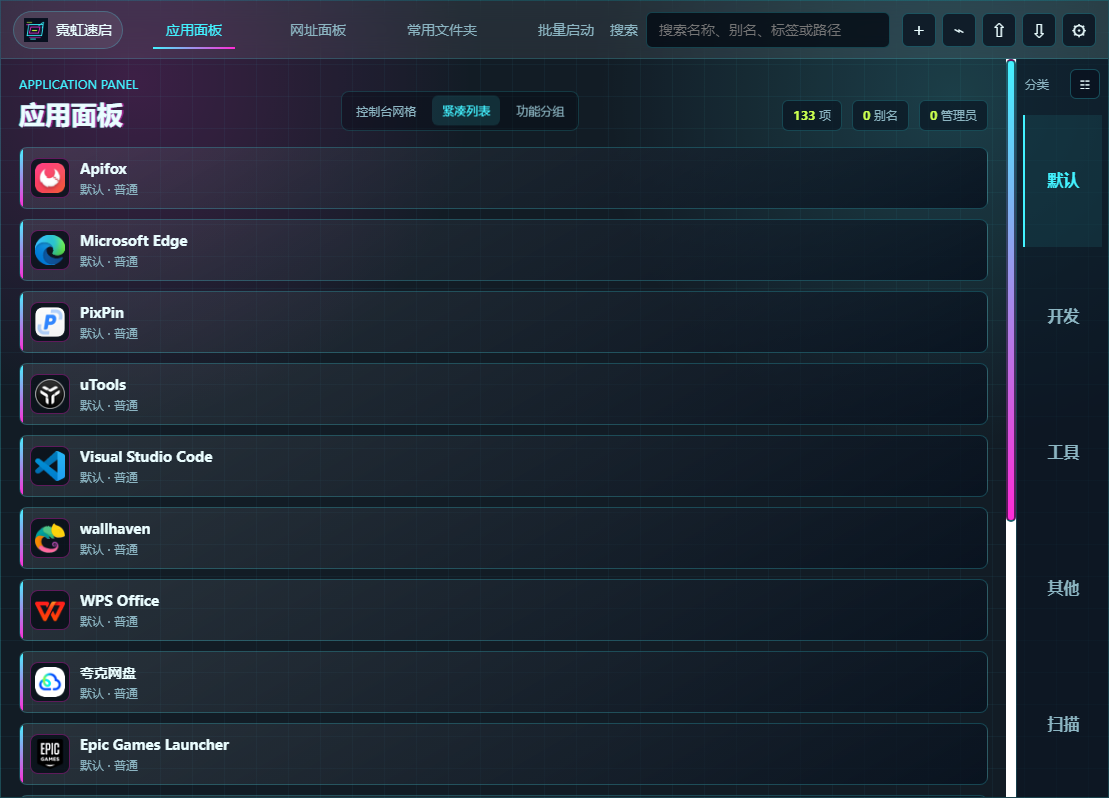Click the wallhaven name text
The height and width of the screenshot is (798, 1109).
pos(115,529)
